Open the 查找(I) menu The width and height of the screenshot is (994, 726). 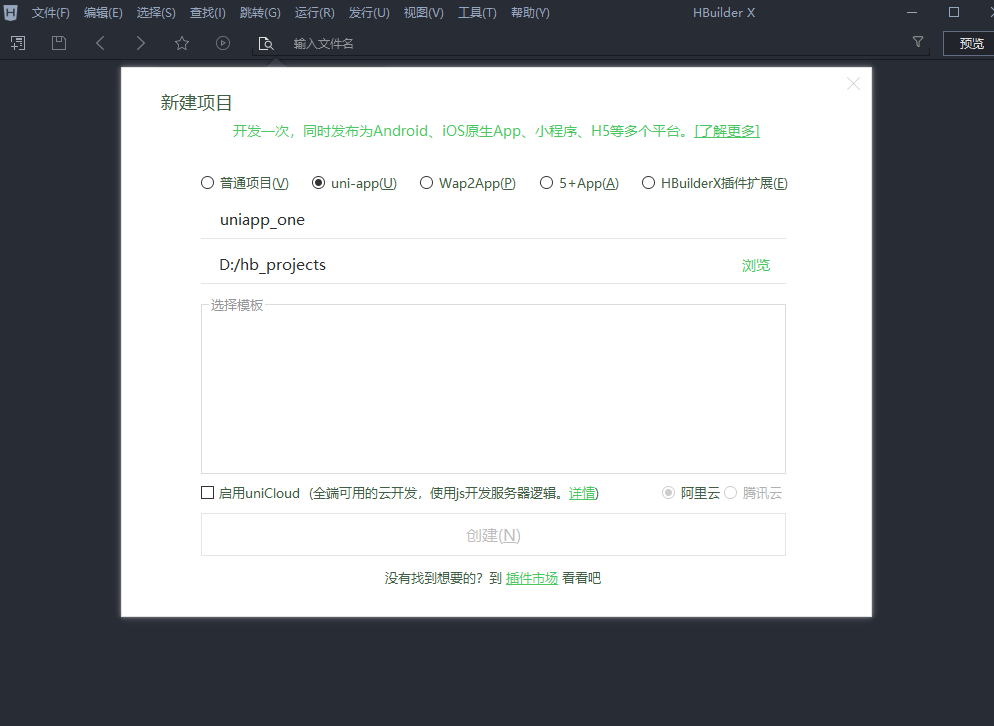207,13
